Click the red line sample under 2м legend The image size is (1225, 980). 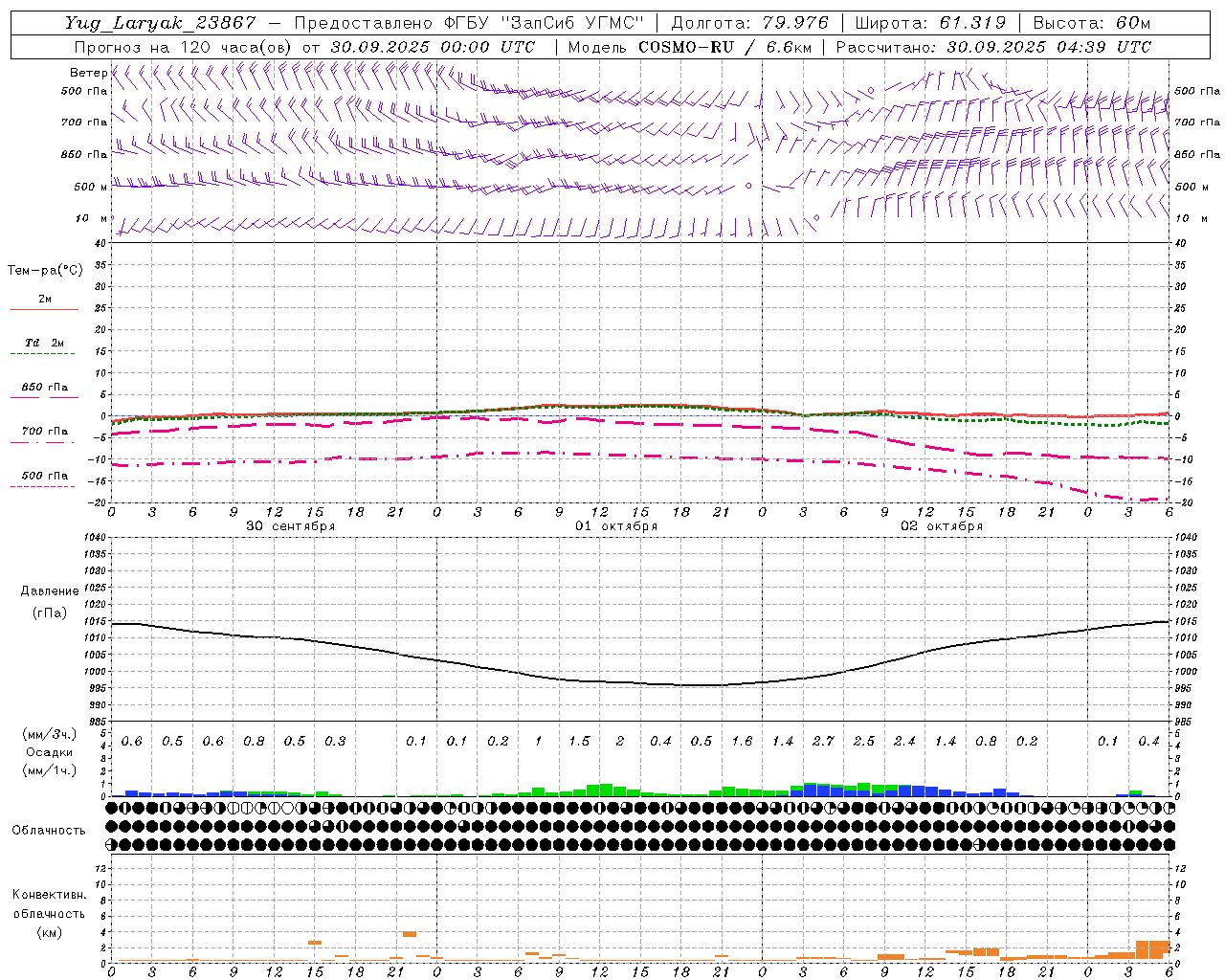coord(44,309)
